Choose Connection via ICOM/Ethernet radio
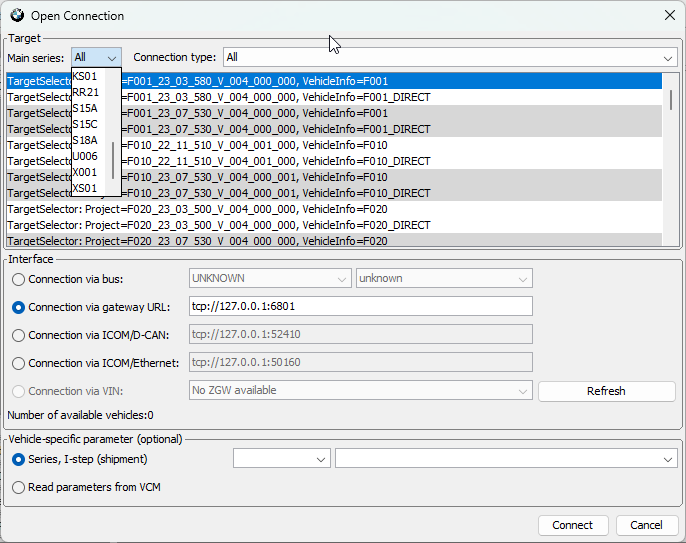Screen dimensions: 686x543 pos(18,363)
